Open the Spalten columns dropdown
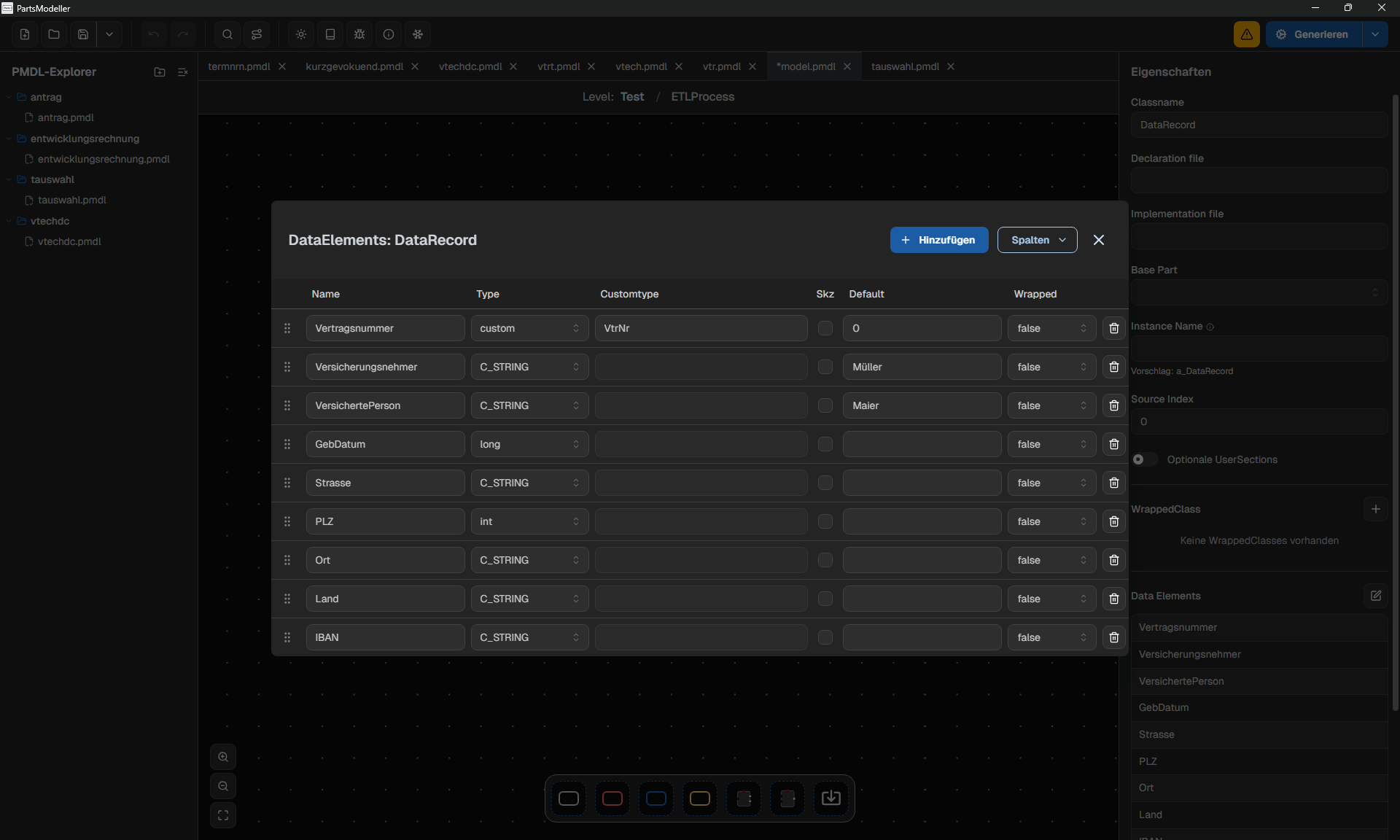 coord(1037,240)
